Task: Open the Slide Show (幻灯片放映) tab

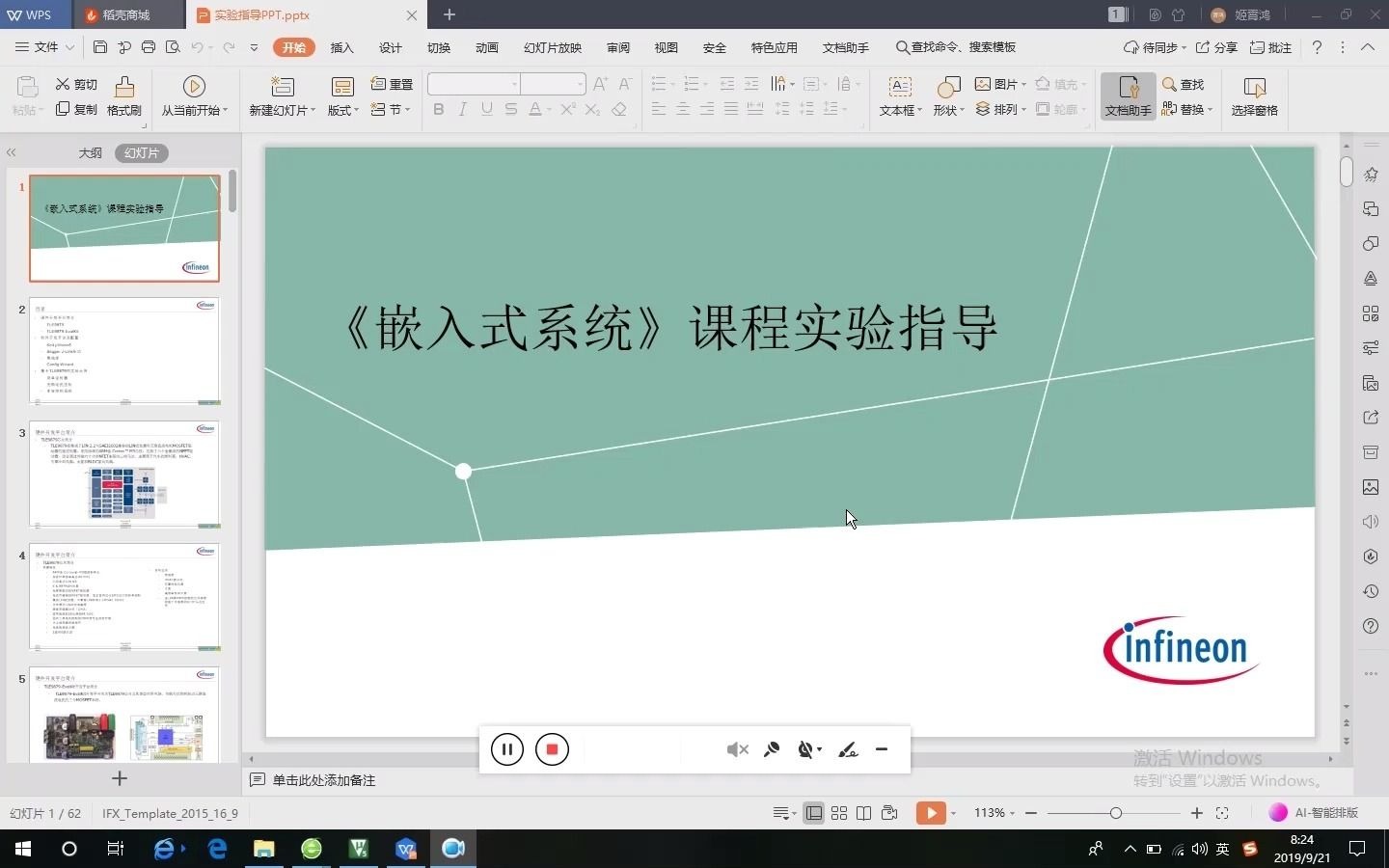Action: [553, 47]
